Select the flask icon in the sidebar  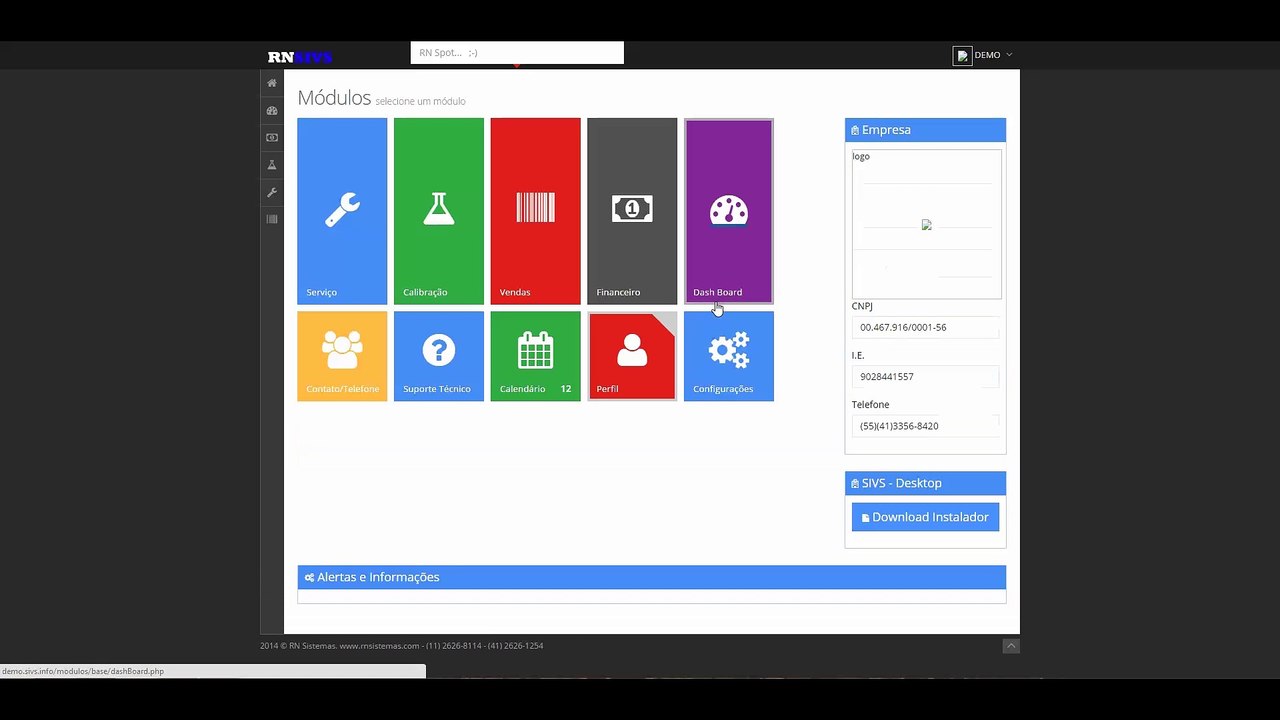[272, 165]
